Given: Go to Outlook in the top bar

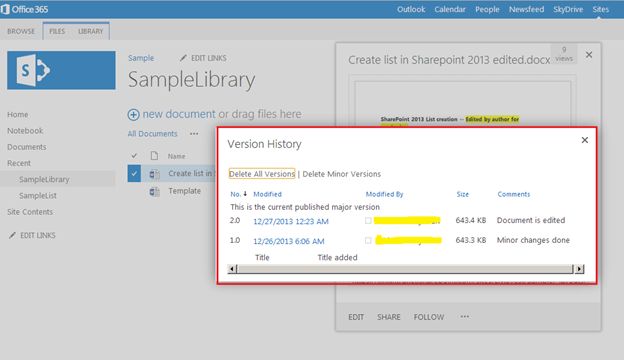Looking at the screenshot, I should [x=411, y=9].
